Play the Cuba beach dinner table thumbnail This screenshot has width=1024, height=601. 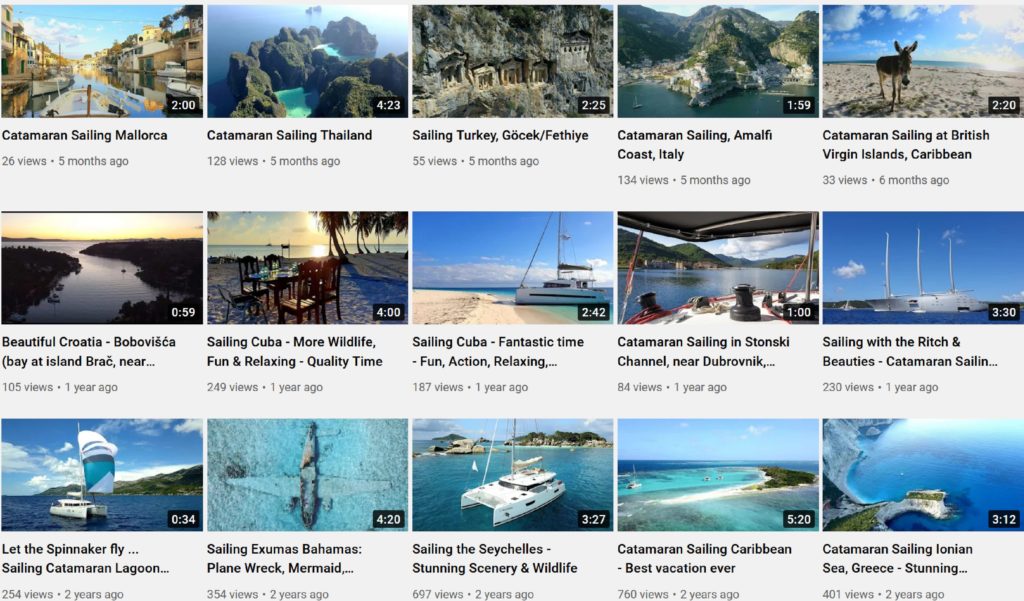click(x=308, y=268)
